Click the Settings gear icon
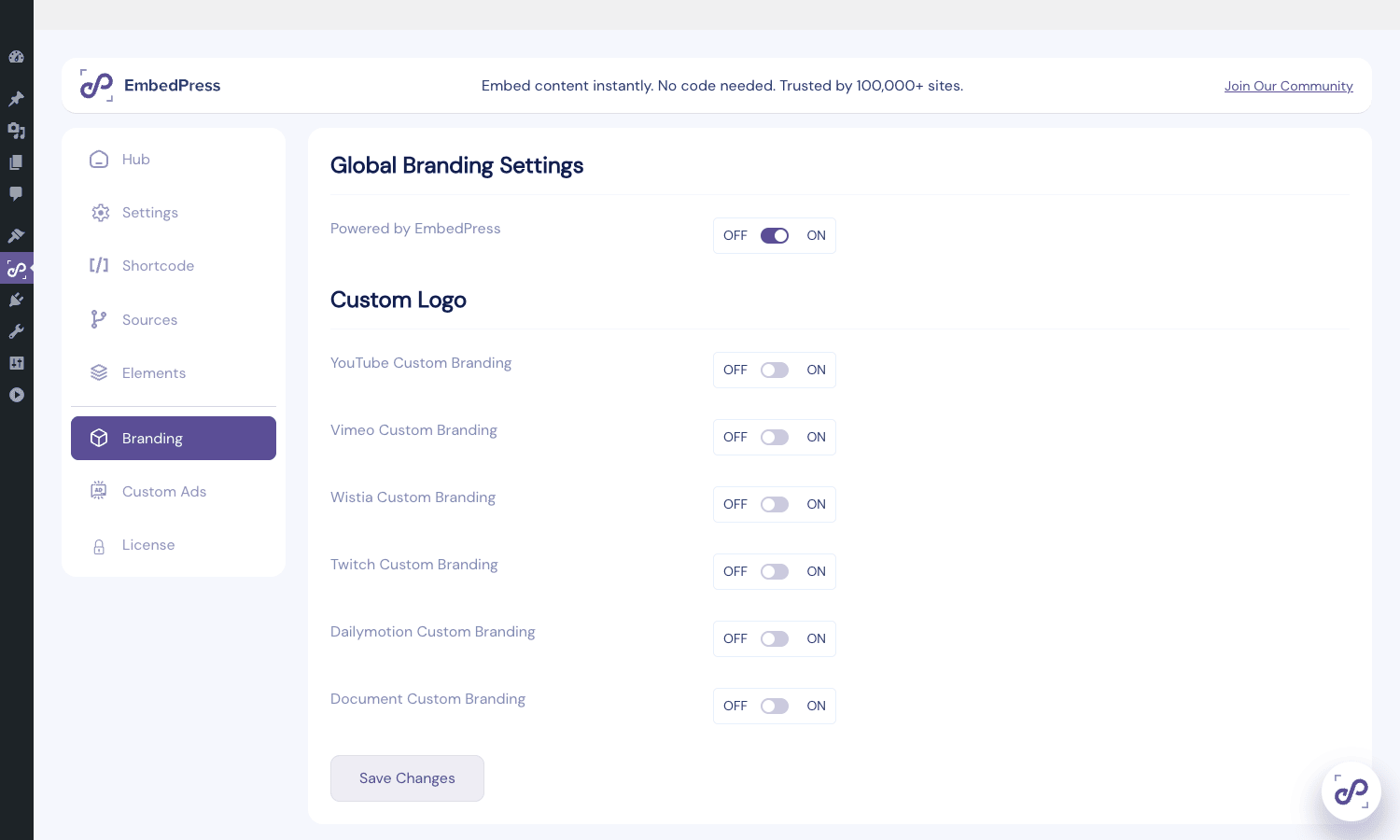 pos(100,213)
